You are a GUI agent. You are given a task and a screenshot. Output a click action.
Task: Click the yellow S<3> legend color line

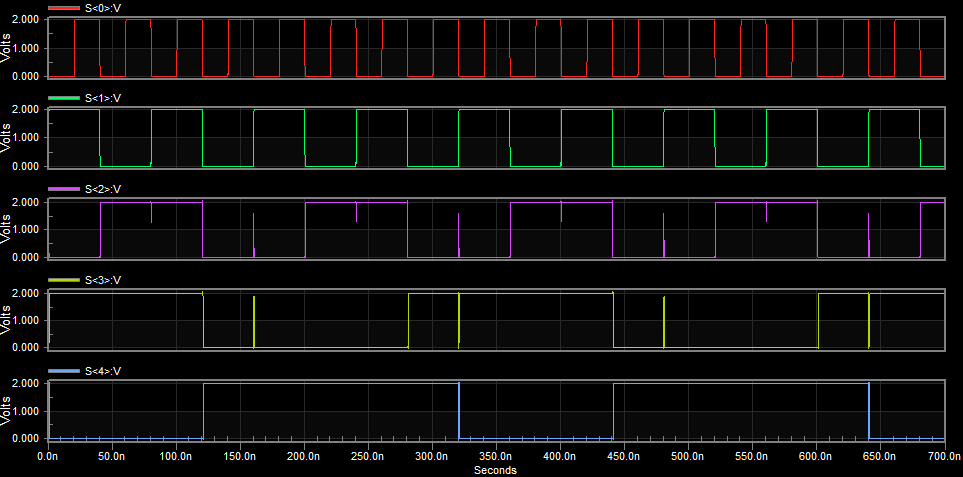[x=64, y=280]
